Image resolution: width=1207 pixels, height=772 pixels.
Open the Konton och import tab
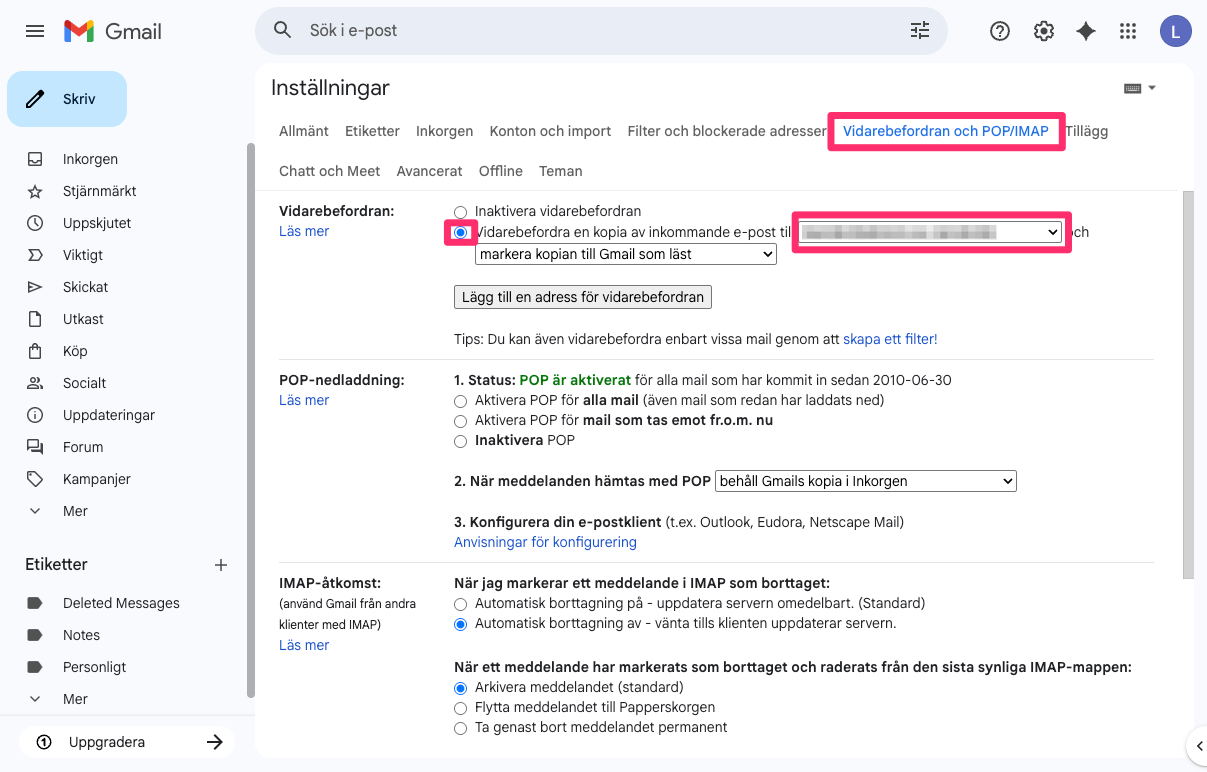click(550, 131)
